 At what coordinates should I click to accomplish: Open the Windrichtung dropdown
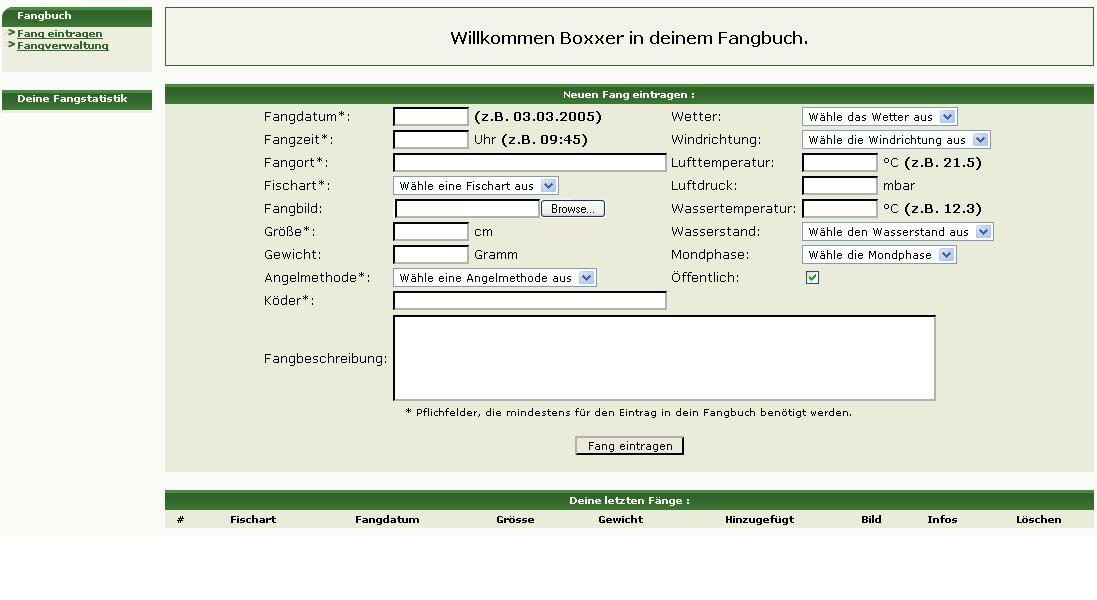point(895,140)
